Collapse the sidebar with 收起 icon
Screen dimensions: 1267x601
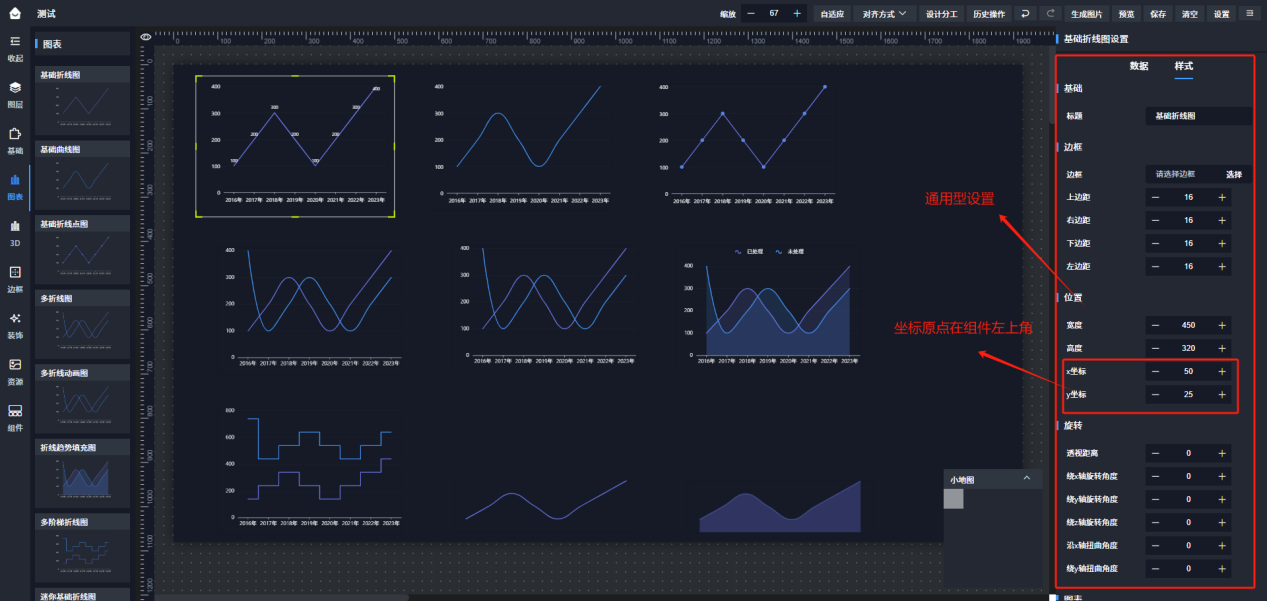15,47
